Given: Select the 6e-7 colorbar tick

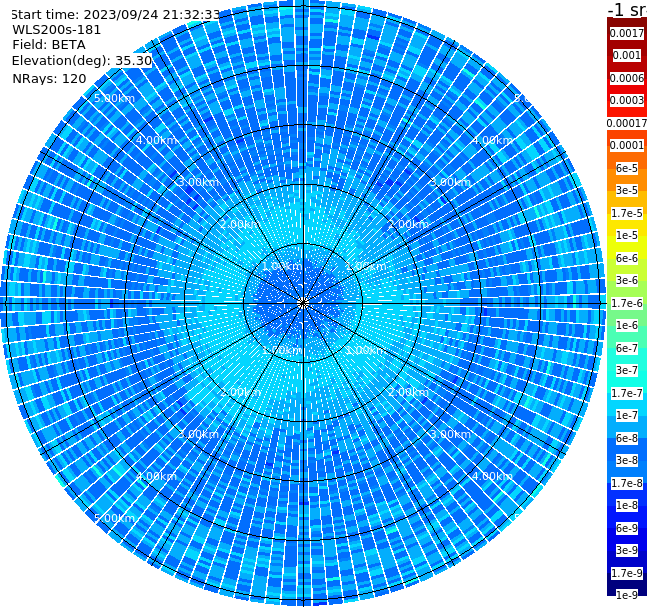Looking at the screenshot, I should click(627, 348).
